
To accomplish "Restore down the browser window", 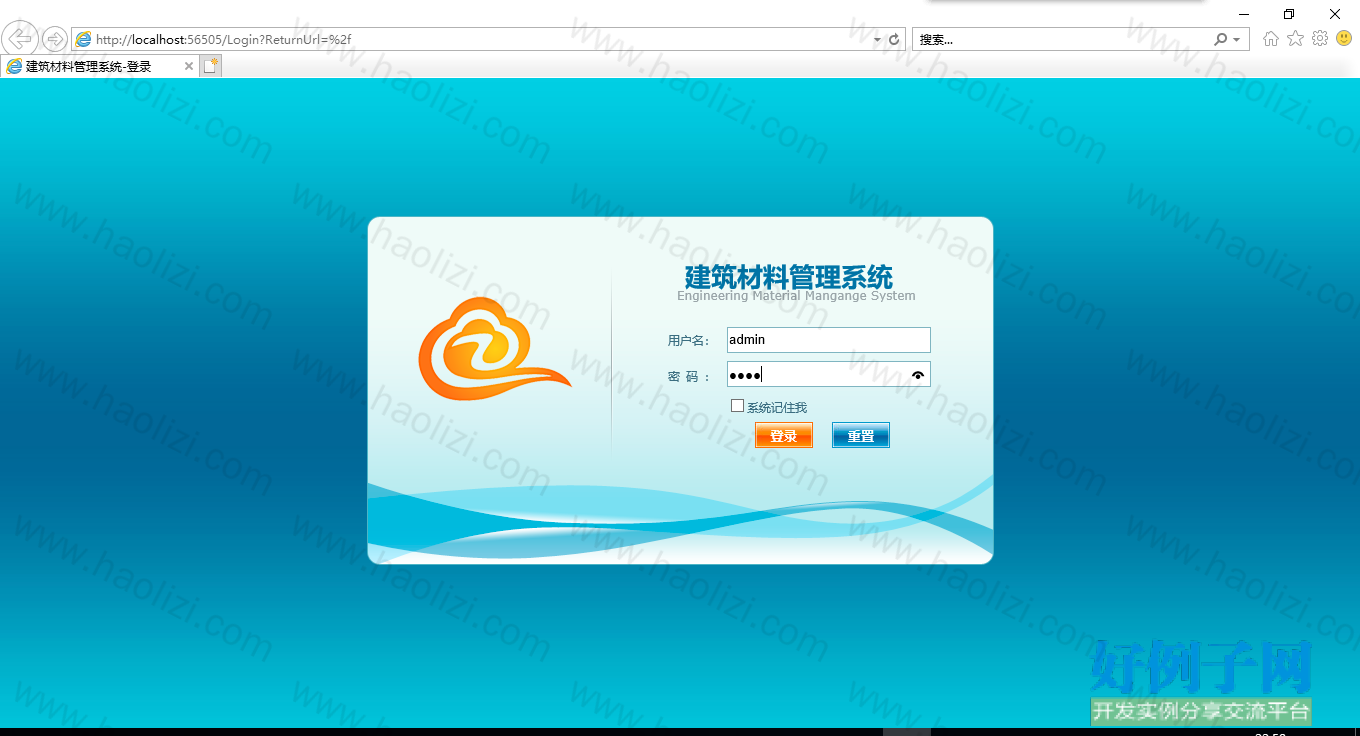I will pyautogui.click(x=1289, y=14).
